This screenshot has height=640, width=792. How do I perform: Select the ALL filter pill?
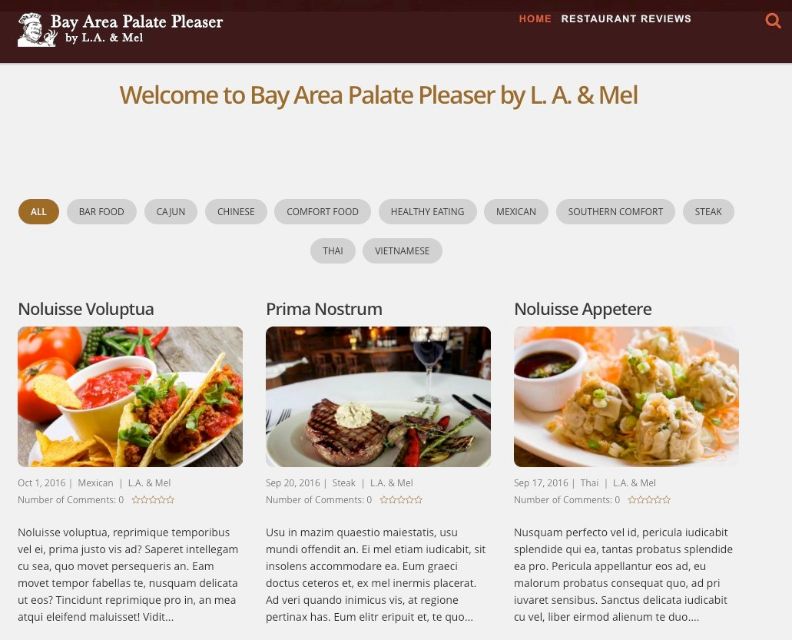(x=38, y=212)
